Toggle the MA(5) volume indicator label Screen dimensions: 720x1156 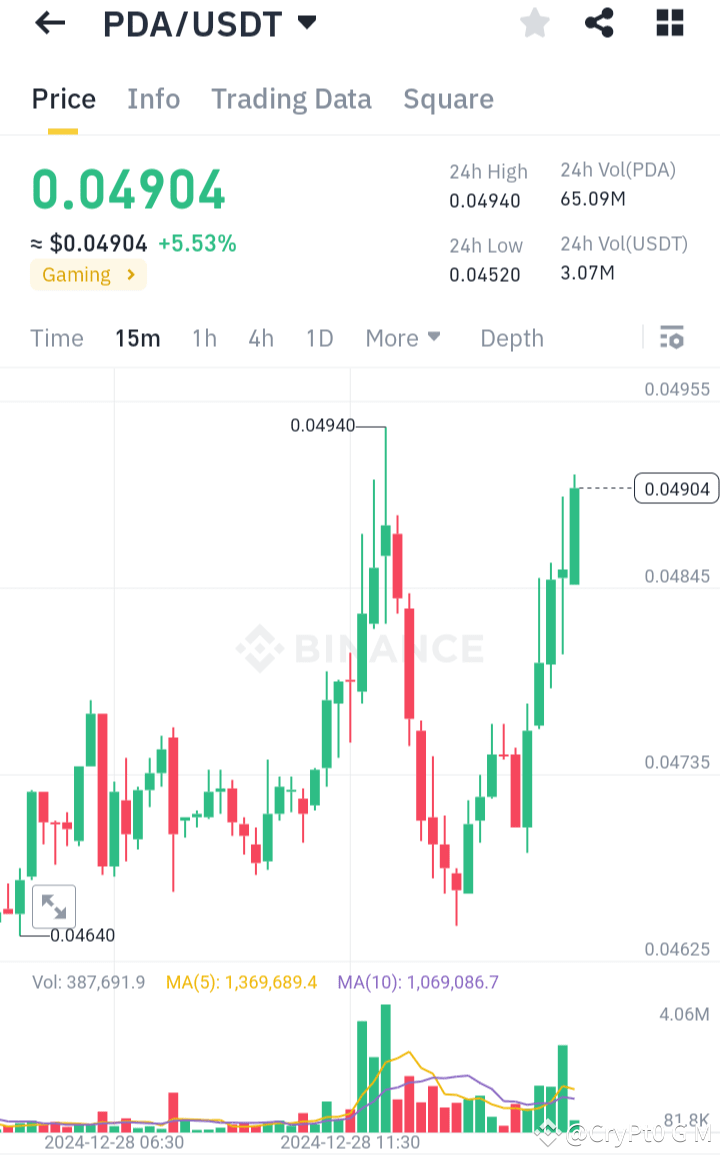[240, 982]
